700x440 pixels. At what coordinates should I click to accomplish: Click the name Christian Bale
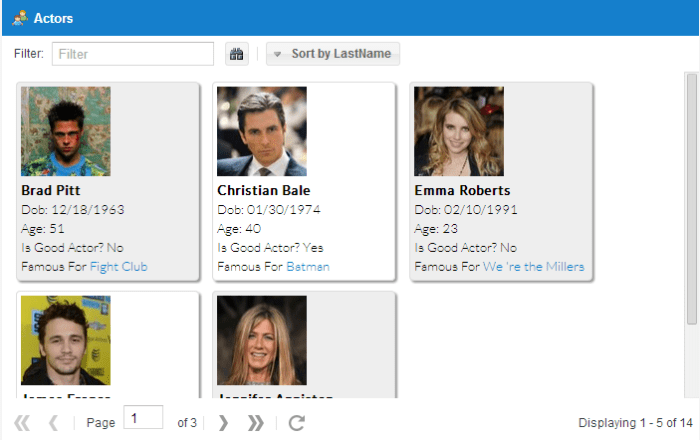pyautogui.click(x=263, y=191)
